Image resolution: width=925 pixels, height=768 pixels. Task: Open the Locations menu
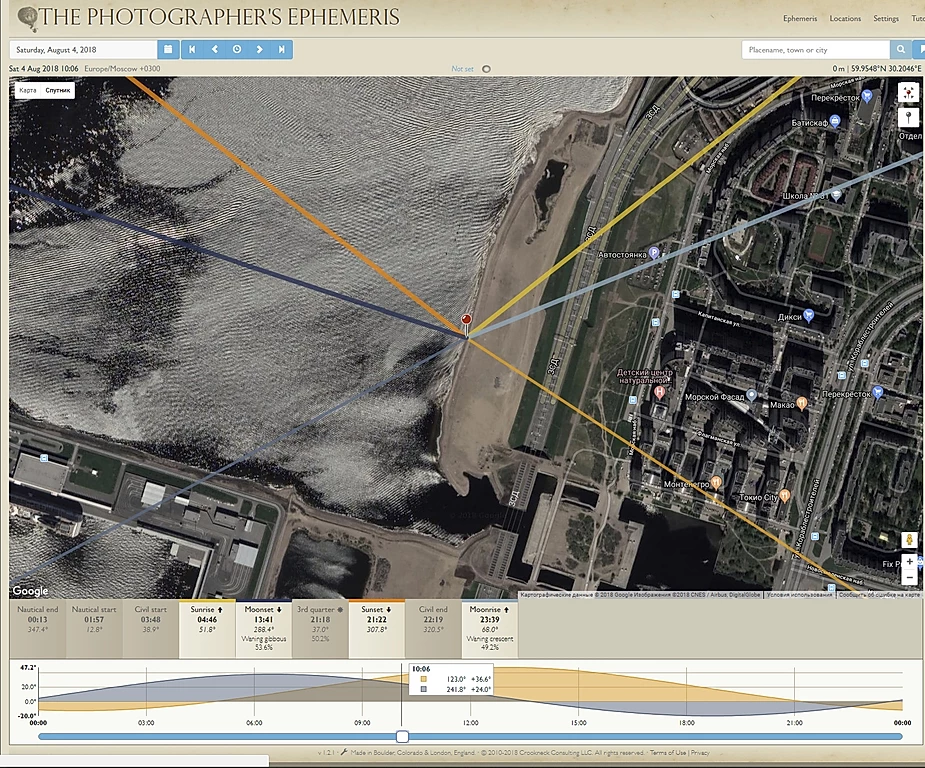point(845,18)
